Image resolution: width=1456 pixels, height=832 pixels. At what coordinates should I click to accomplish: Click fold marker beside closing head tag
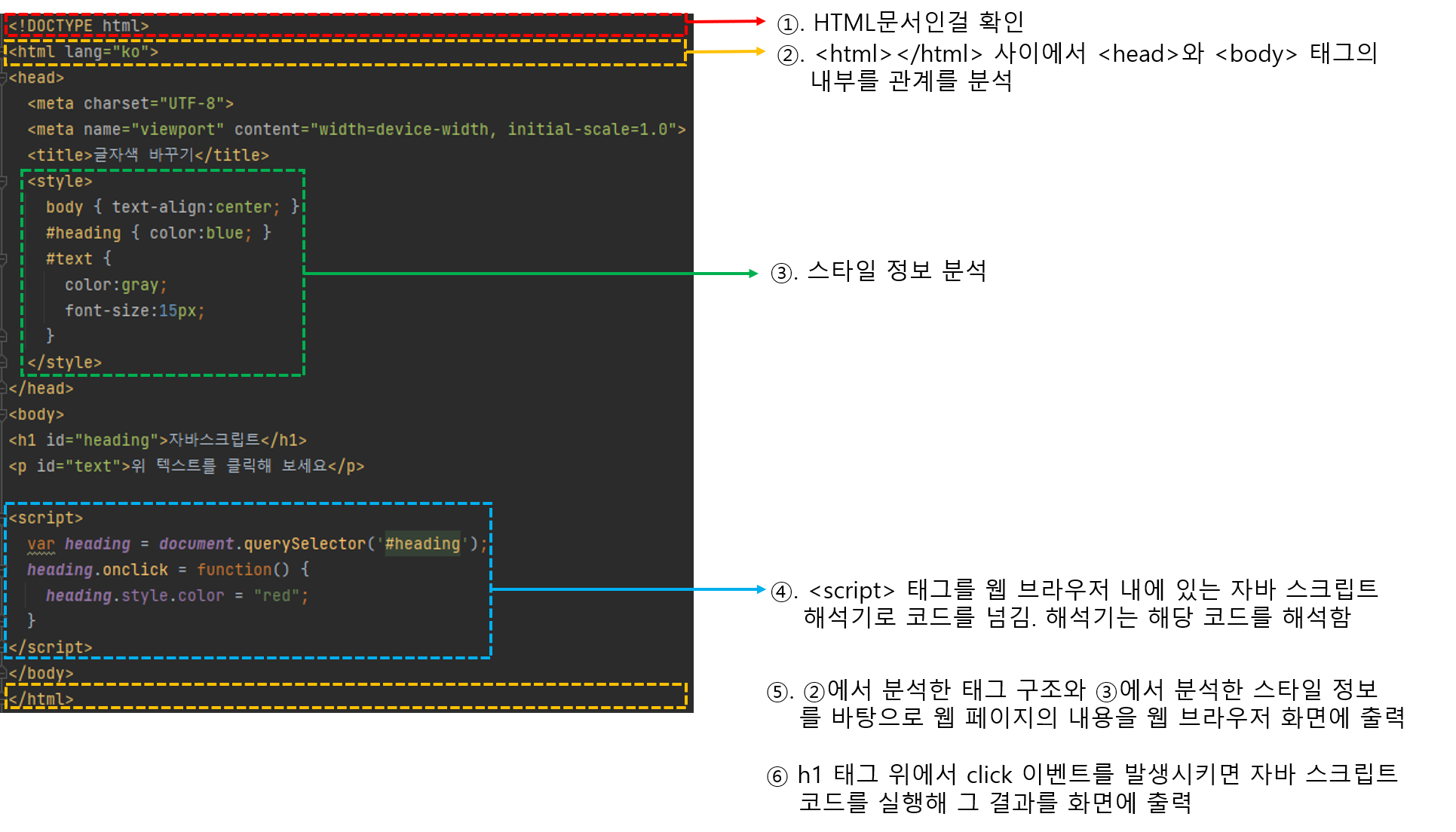(4, 389)
